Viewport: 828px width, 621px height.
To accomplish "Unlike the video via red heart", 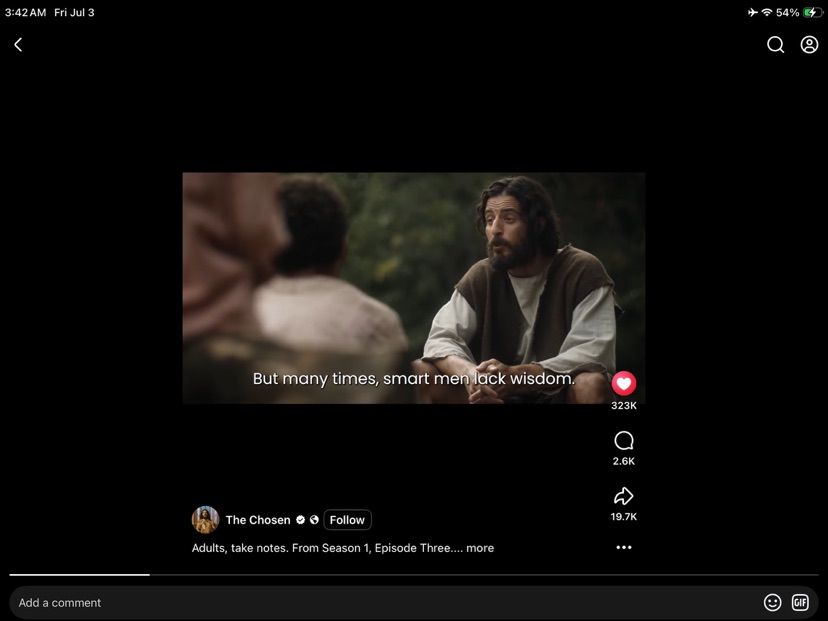I will (624, 383).
